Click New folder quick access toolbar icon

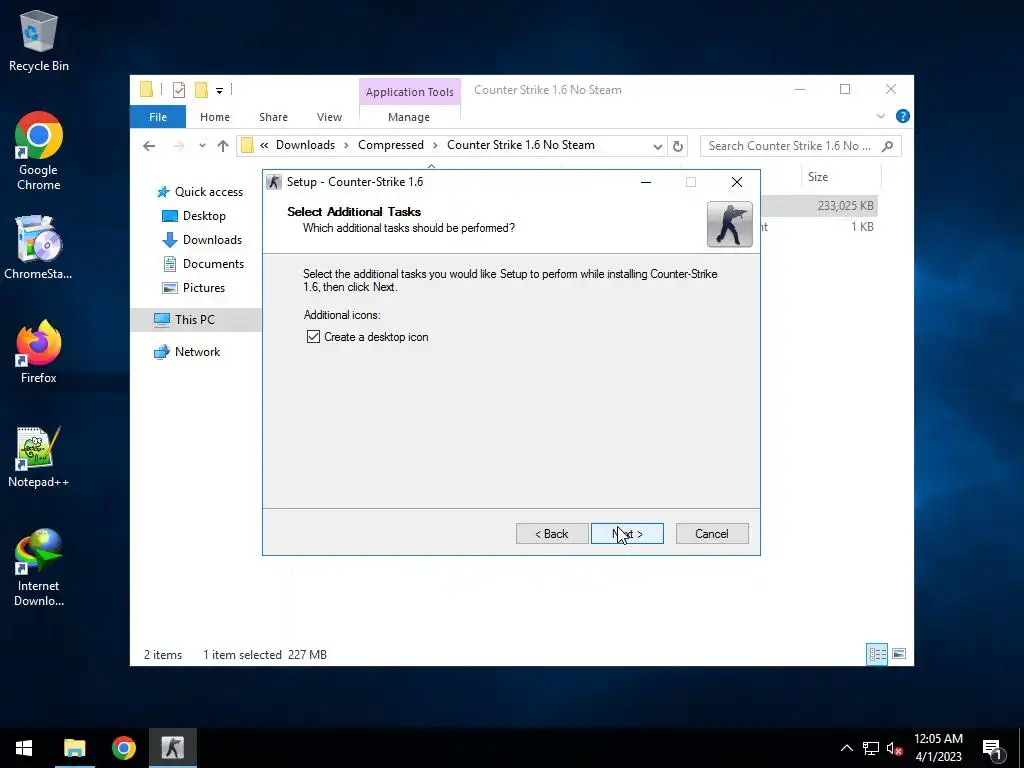pos(201,89)
